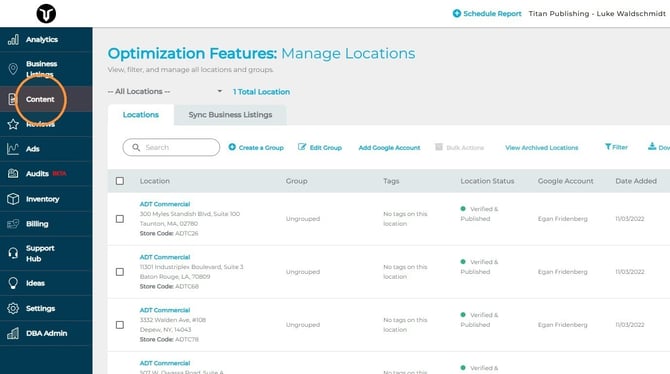
Task: Click inside the Search input field
Action: pos(171,147)
